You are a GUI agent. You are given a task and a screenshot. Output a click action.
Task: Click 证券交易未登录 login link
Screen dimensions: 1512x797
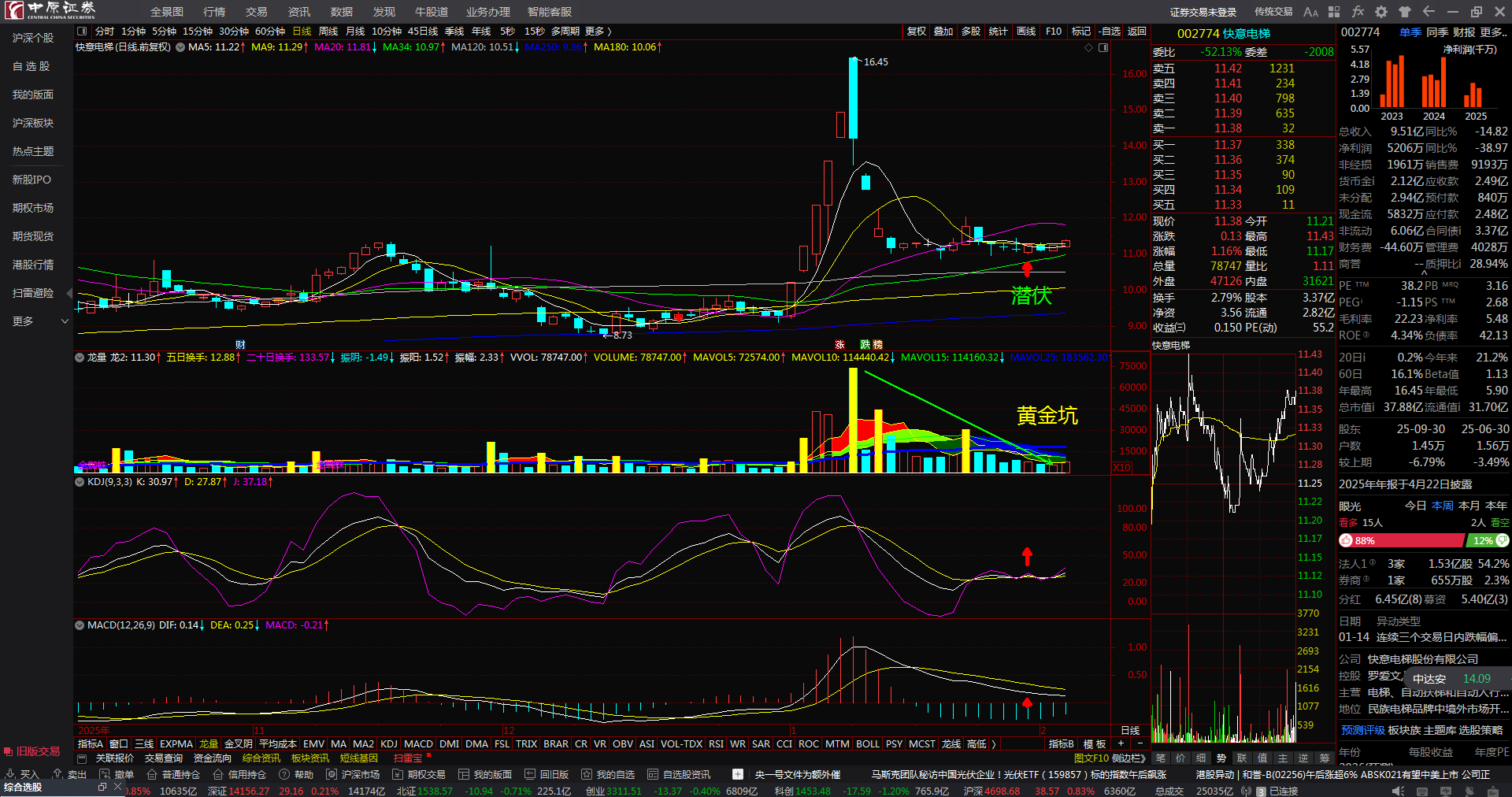[1203, 12]
